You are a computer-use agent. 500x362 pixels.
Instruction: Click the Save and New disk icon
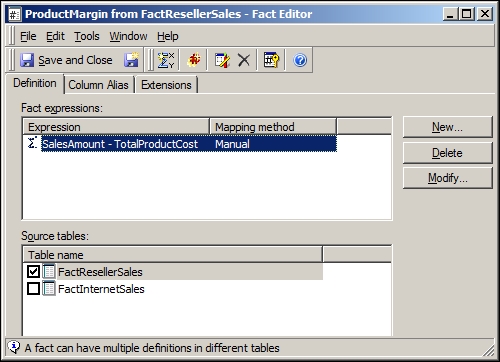click(x=131, y=60)
